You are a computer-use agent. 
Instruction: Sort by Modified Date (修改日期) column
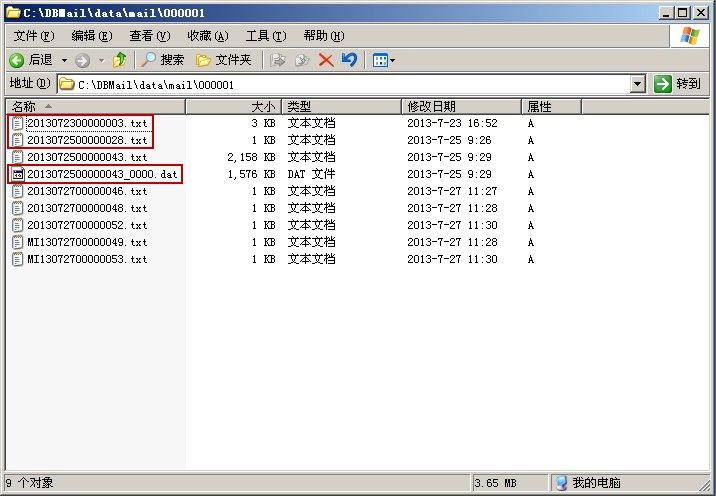click(x=461, y=107)
